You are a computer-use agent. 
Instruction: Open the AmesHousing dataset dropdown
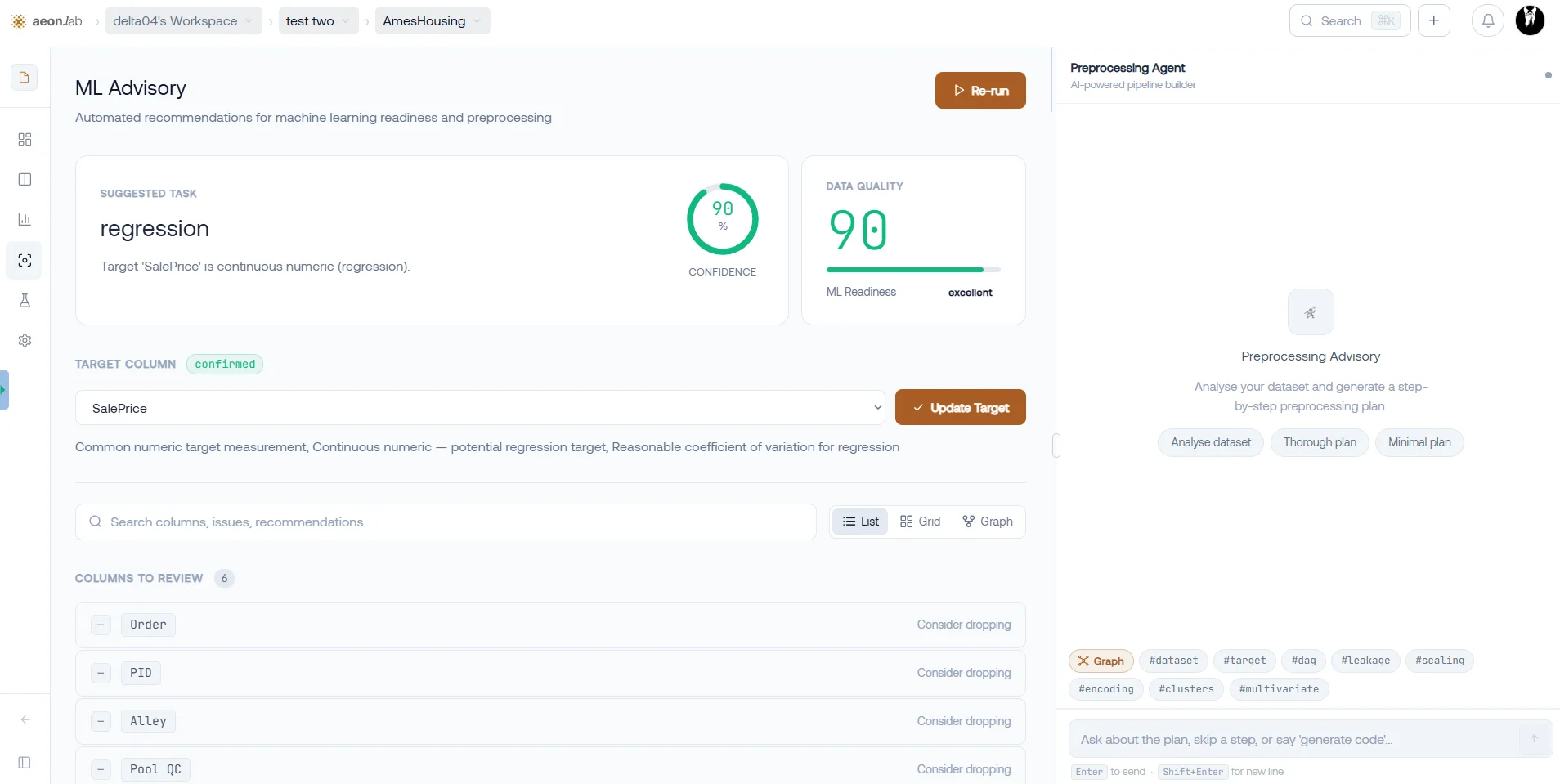pos(433,21)
